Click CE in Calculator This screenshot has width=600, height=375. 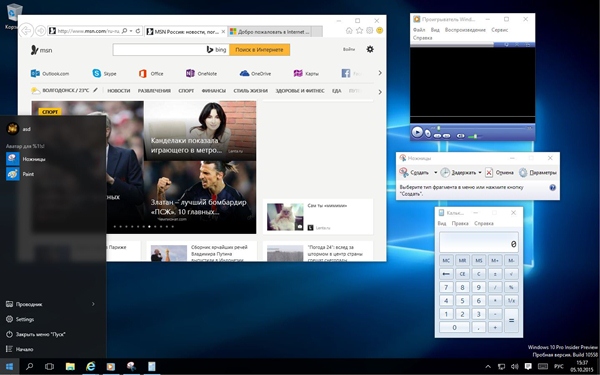pos(462,274)
